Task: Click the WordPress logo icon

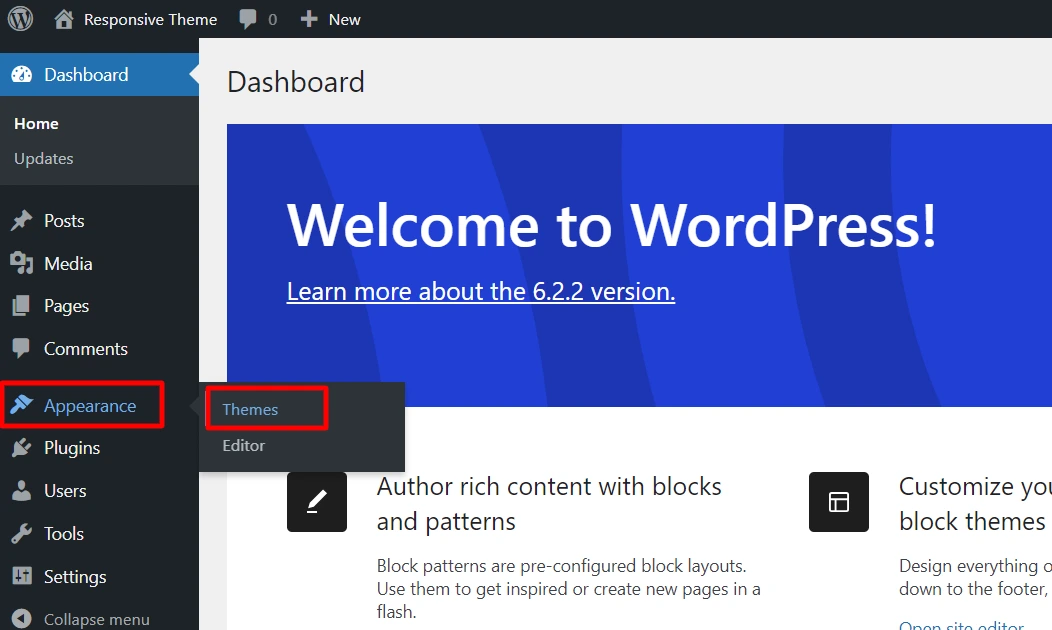Action: [x=20, y=19]
